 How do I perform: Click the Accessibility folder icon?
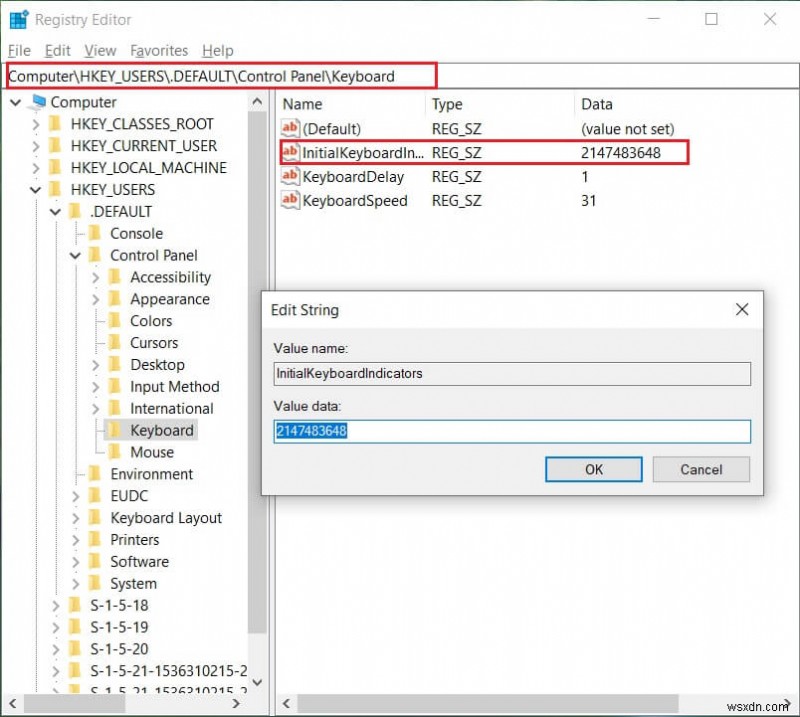113,277
